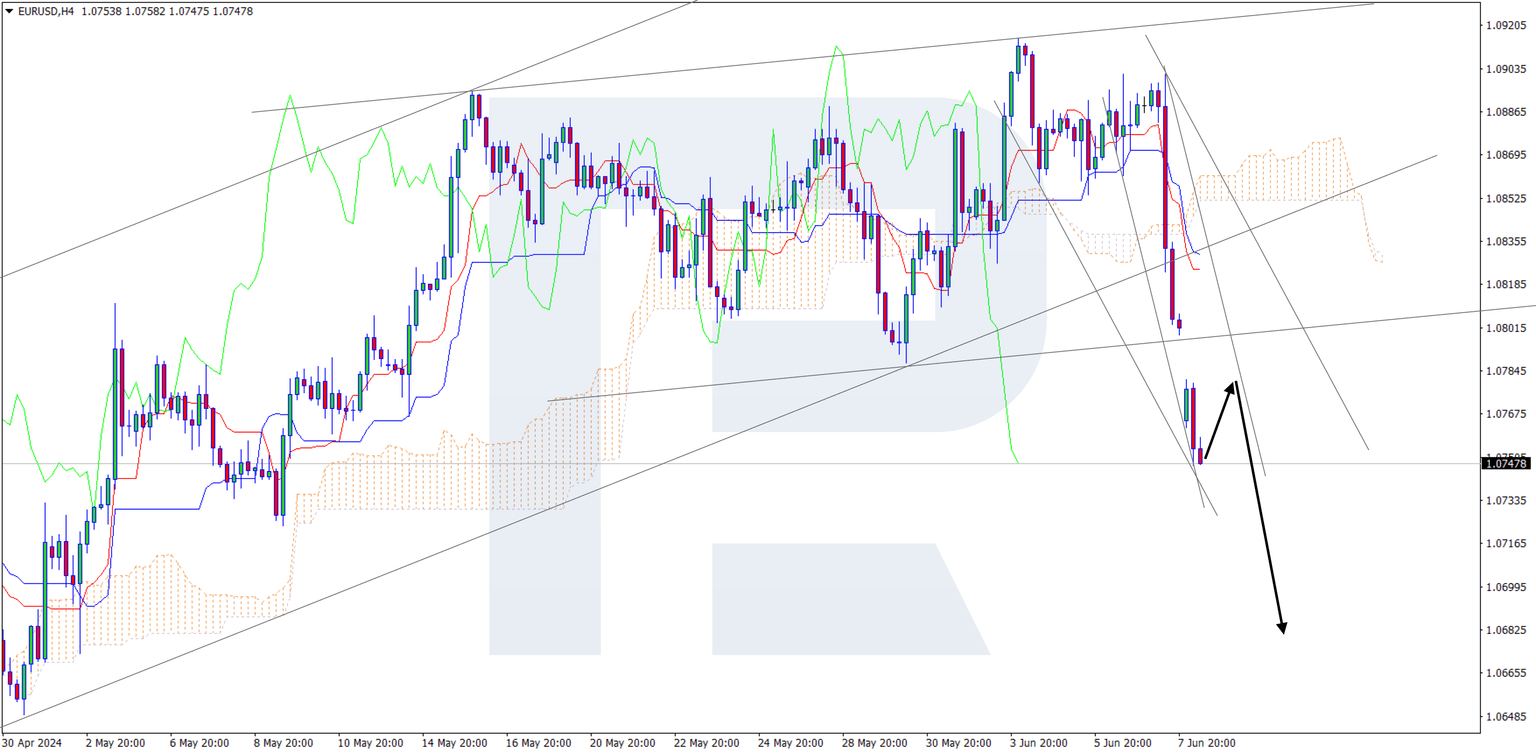
Task: Click the 7 Jun 20:00 date label
Action: [x=1207, y=743]
